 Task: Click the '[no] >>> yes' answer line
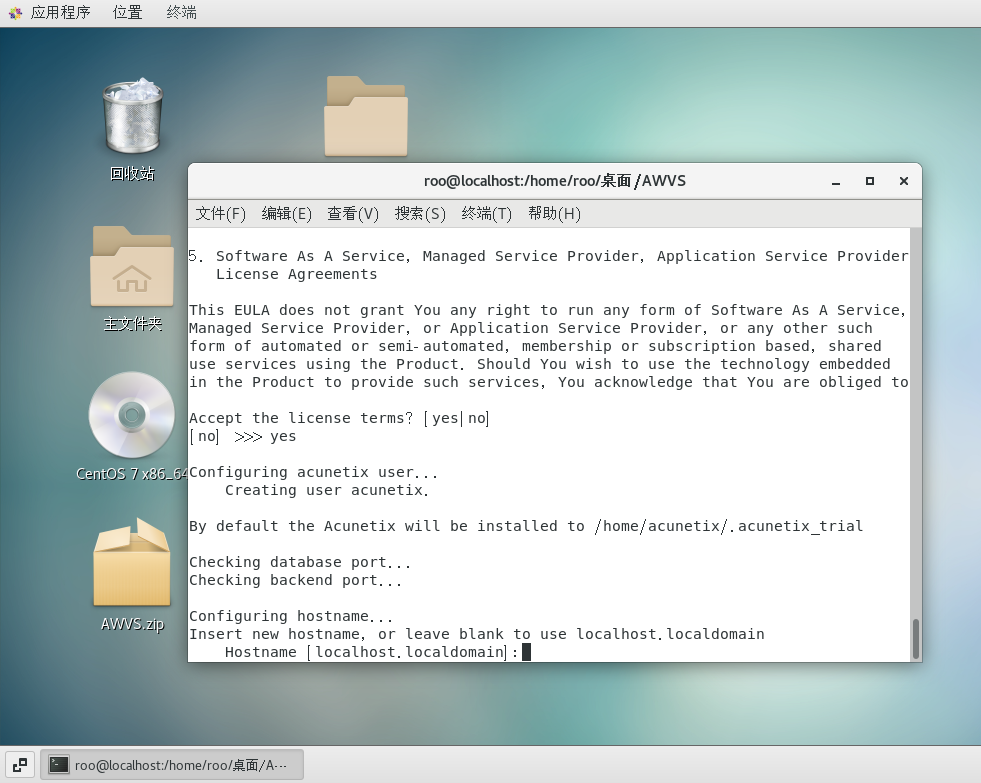[x=243, y=437]
